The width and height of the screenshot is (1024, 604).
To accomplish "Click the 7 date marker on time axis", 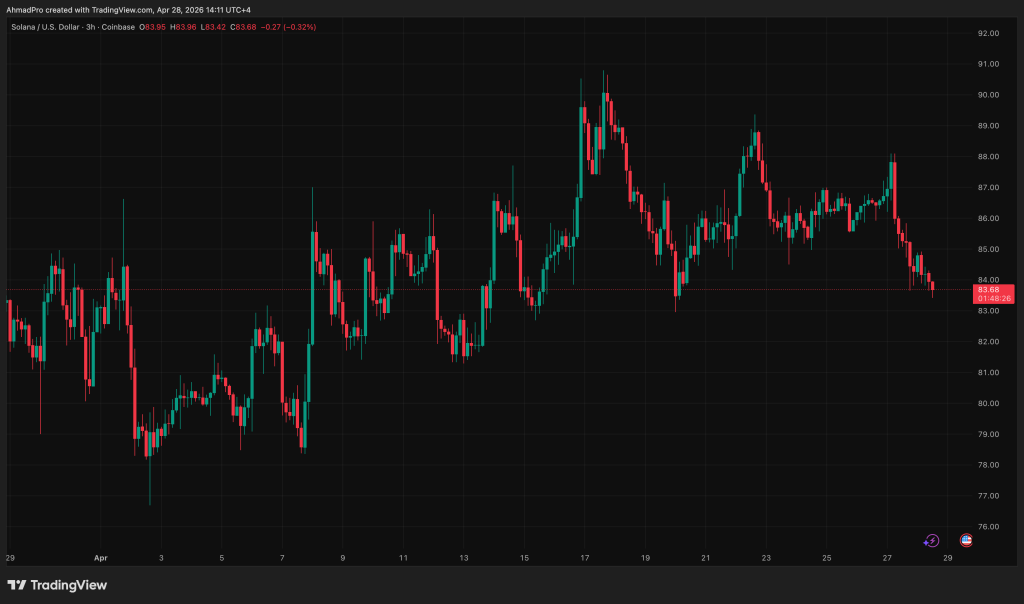I will coord(283,558).
